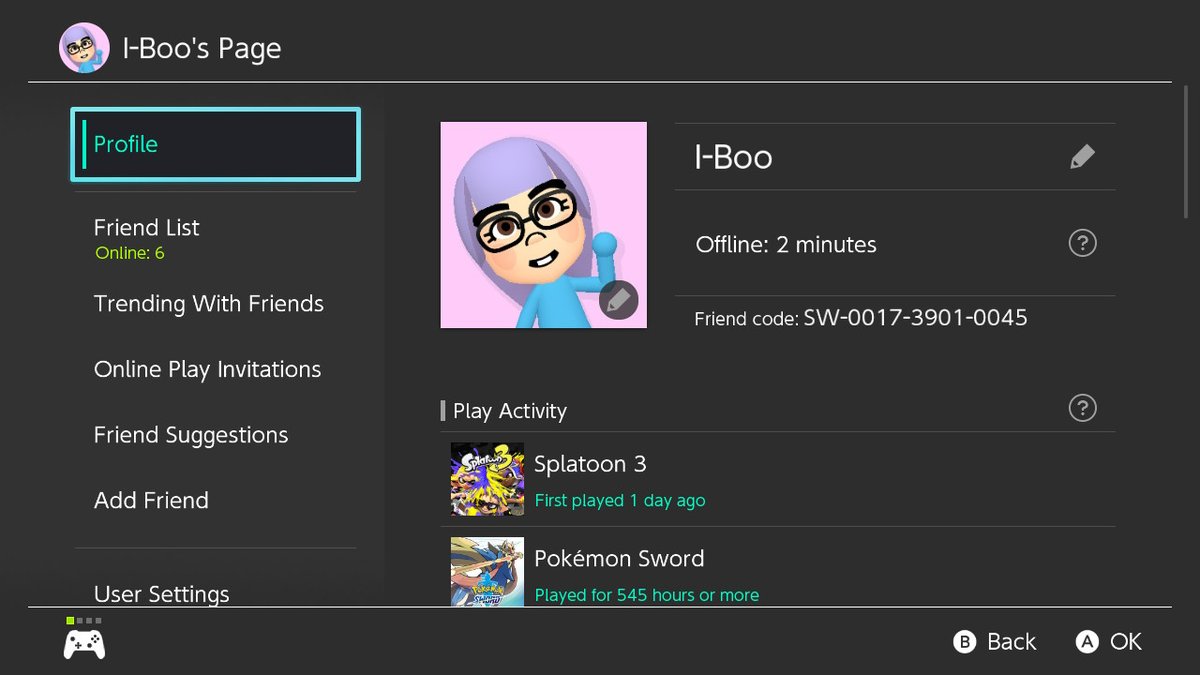Click the friend code SW-0017-3901-0045

tap(915, 318)
